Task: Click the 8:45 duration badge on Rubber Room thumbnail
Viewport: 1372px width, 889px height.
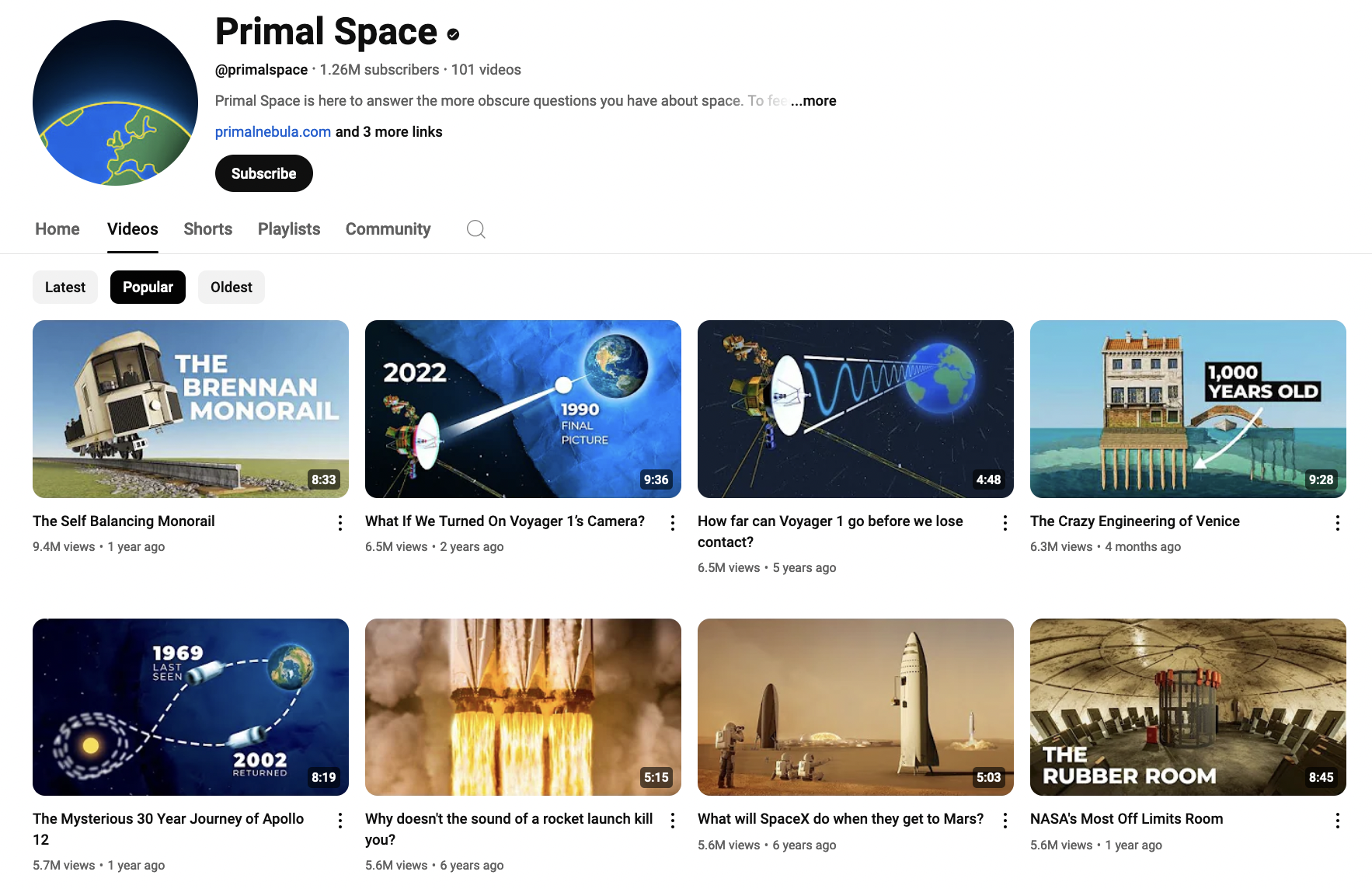Action: [x=1322, y=777]
